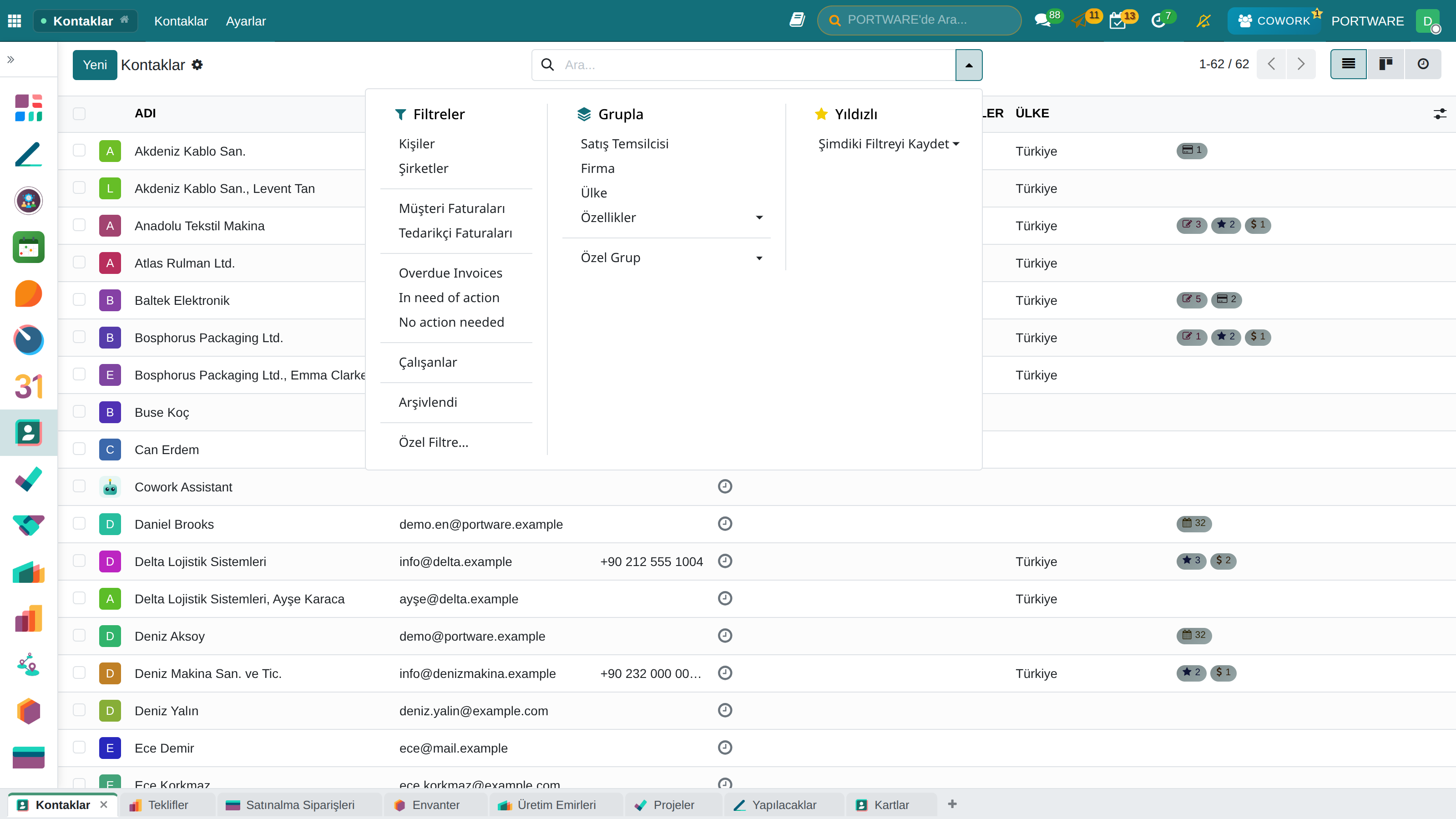Switch to the Envanter bottom tab
The image size is (1456, 819).
pyautogui.click(x=435, y=805)
